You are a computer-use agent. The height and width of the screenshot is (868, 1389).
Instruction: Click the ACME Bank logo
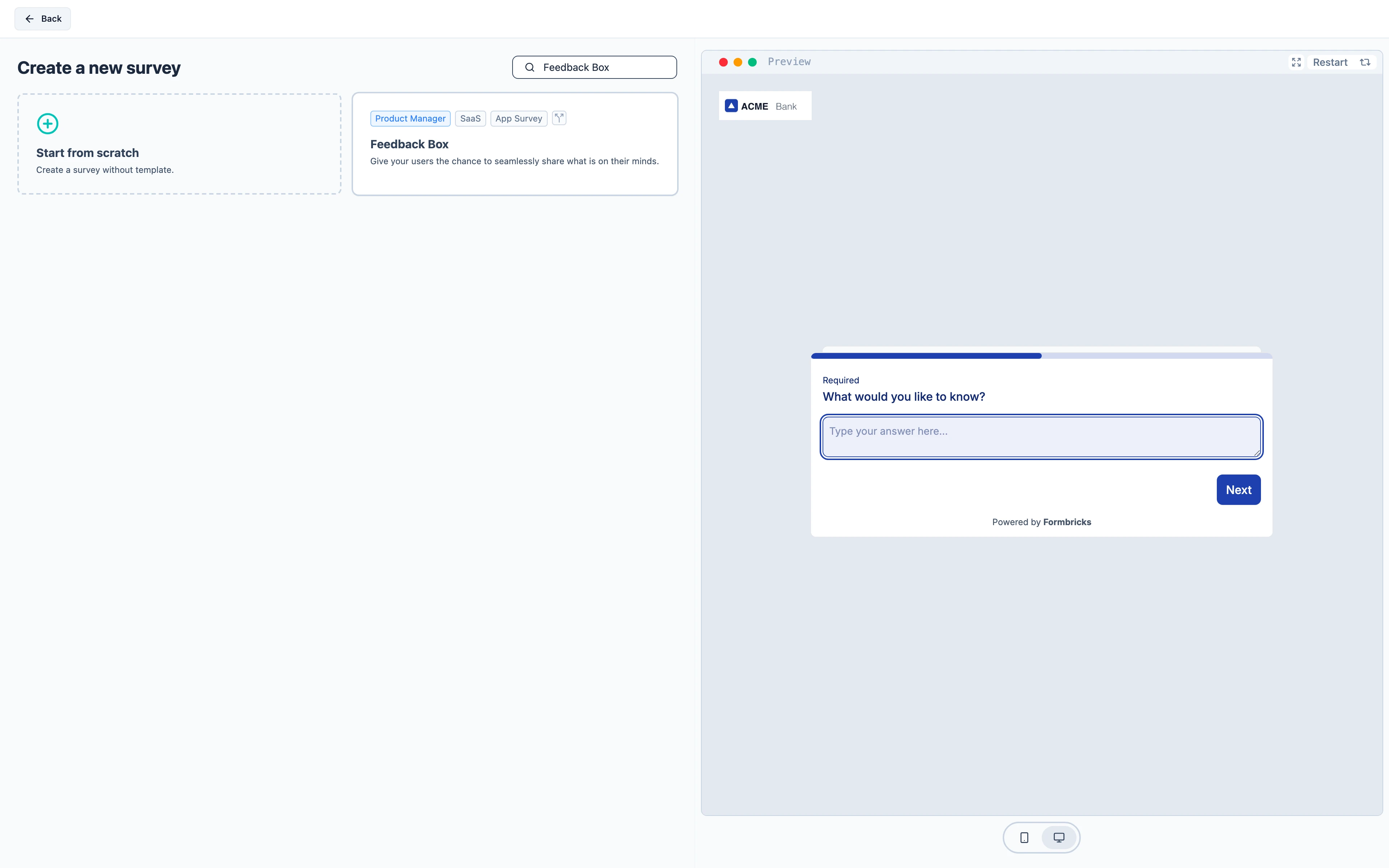(765, 106)
